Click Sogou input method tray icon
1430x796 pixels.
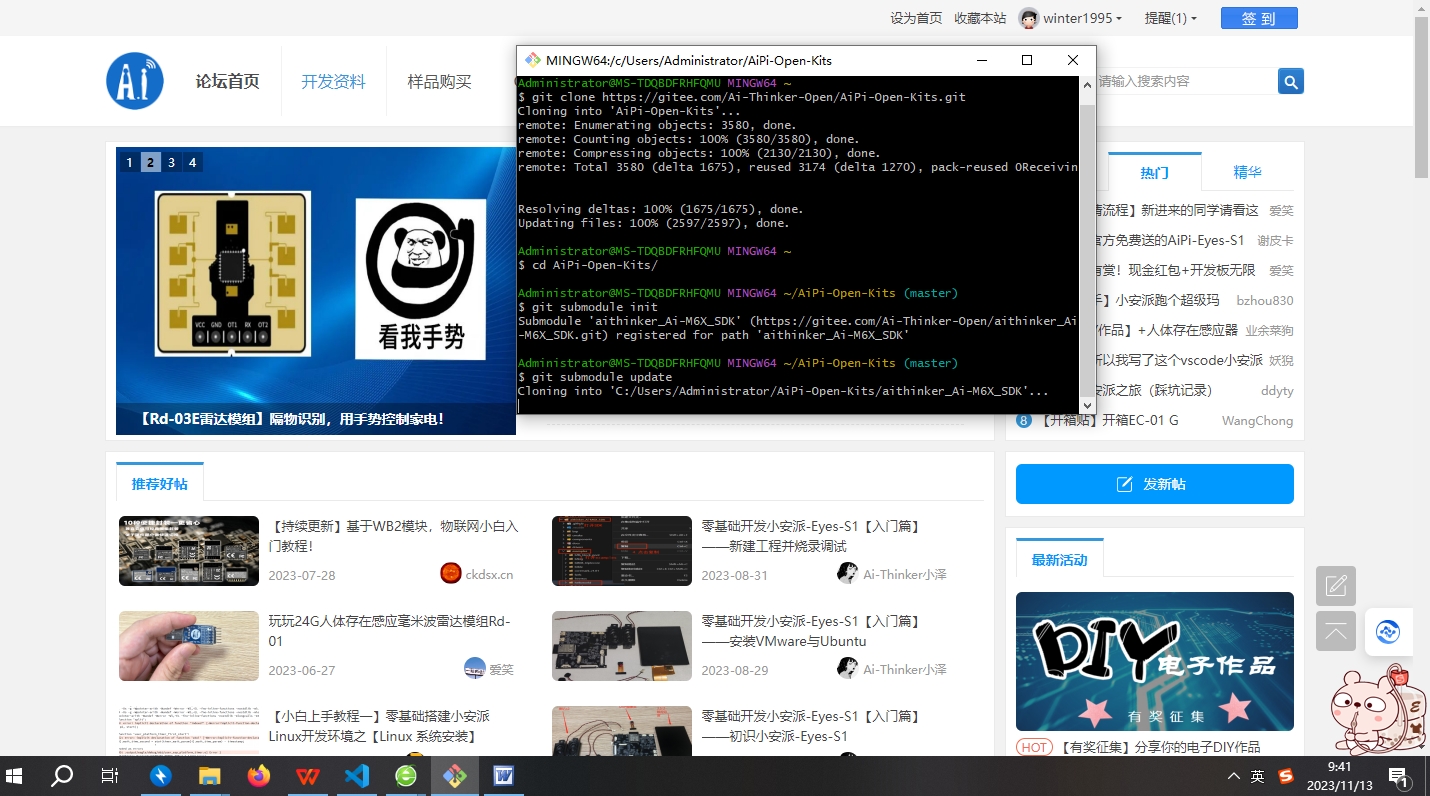[x=1286, y=776]
